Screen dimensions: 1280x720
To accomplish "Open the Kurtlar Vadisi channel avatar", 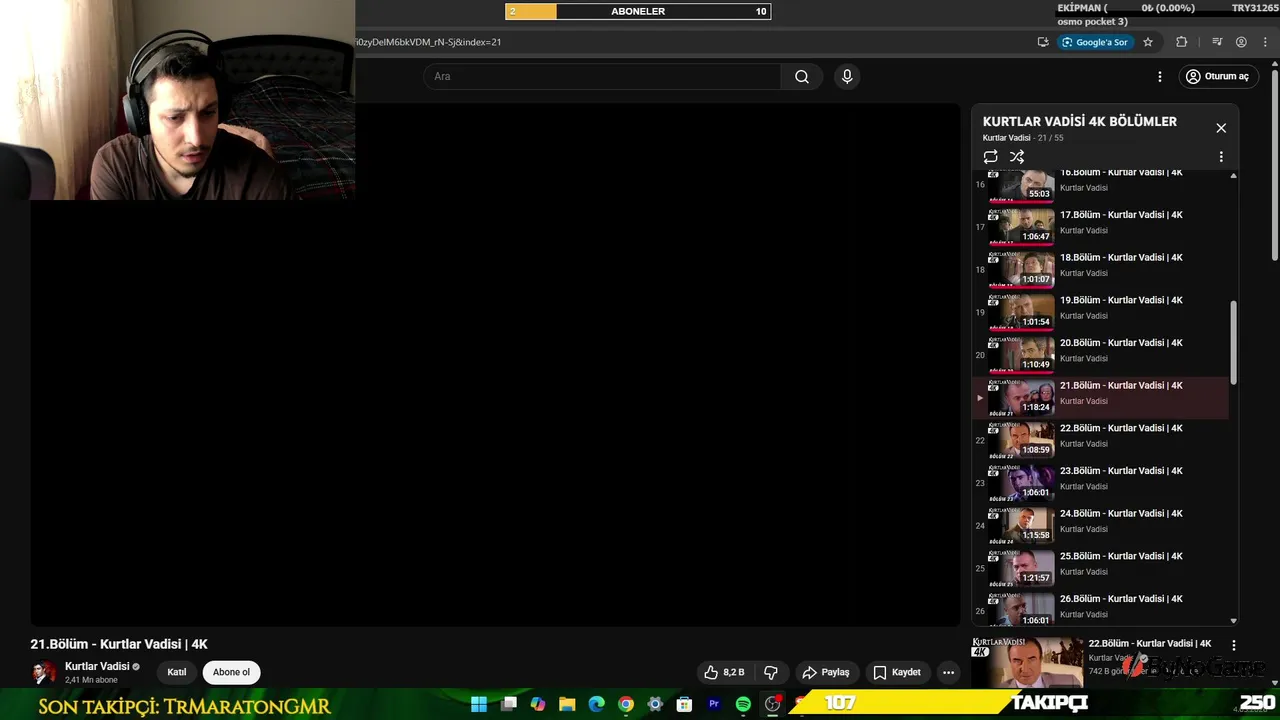I will tap(44, 673).
